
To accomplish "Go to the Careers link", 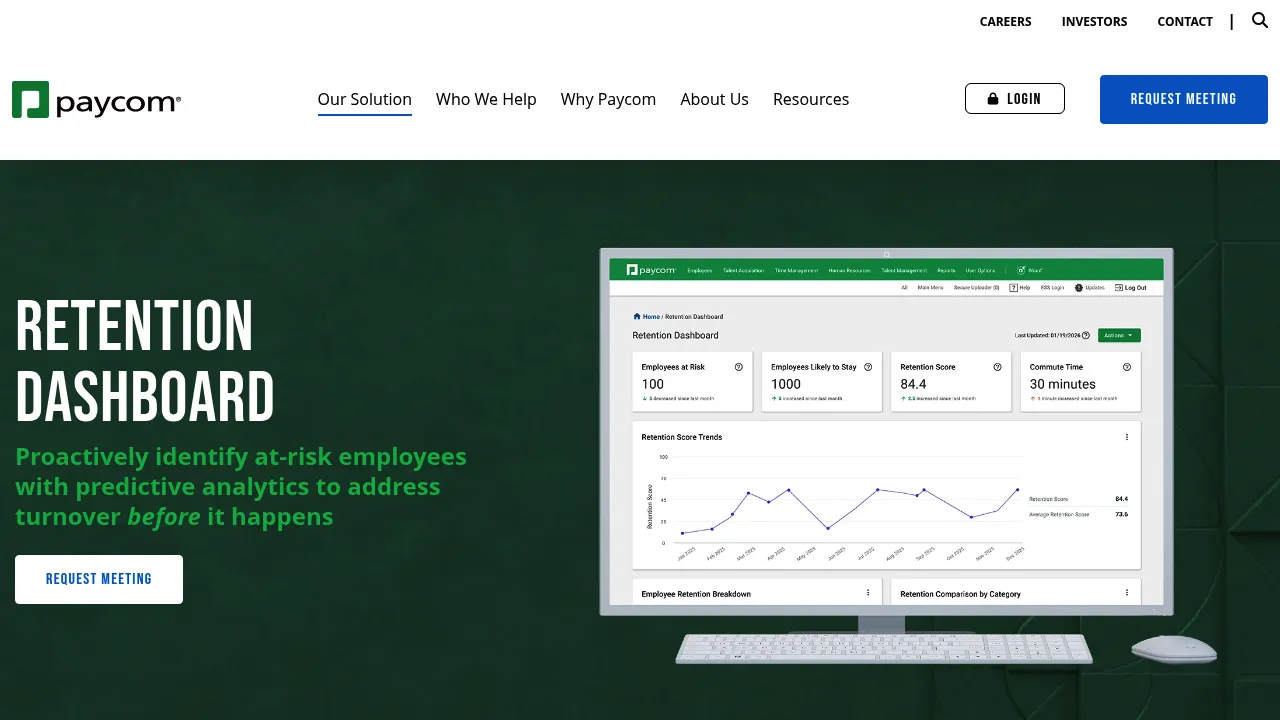I will [1005, 21].
